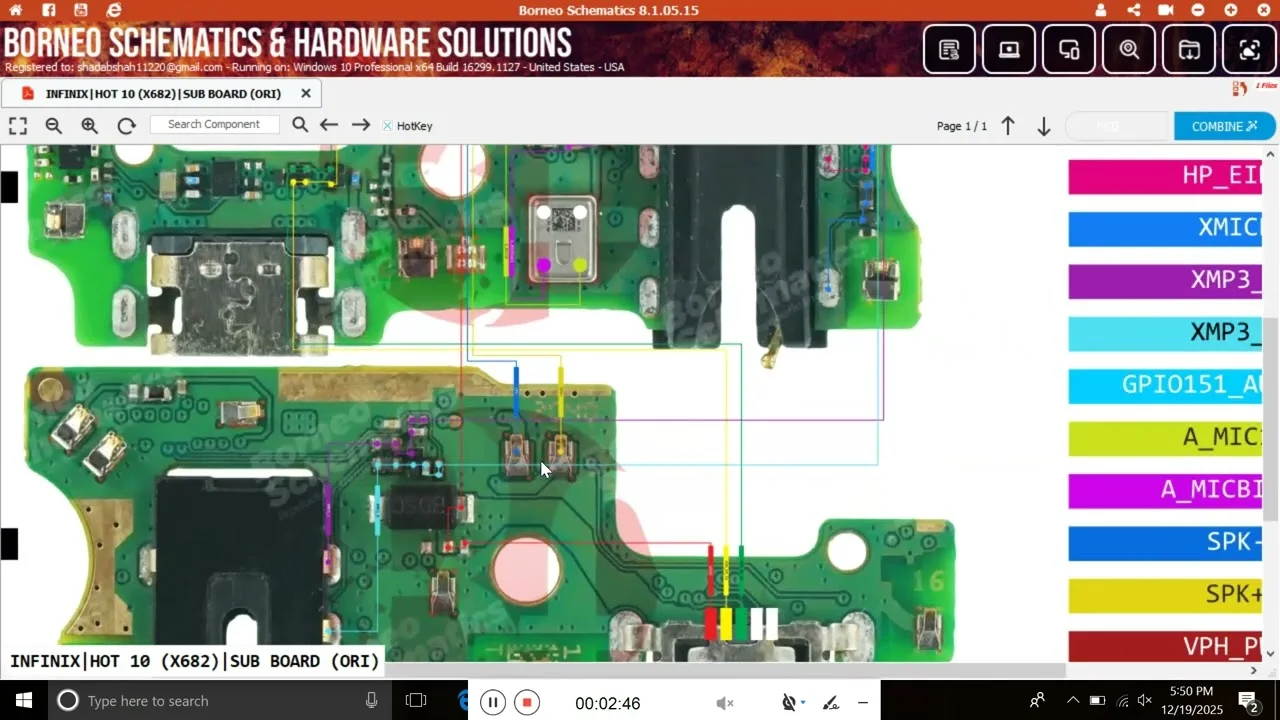Viewport: 1280px width, 720px height.
Task: Select the light blue XMP3_ signal swatch
Action: pos(1165,333)
